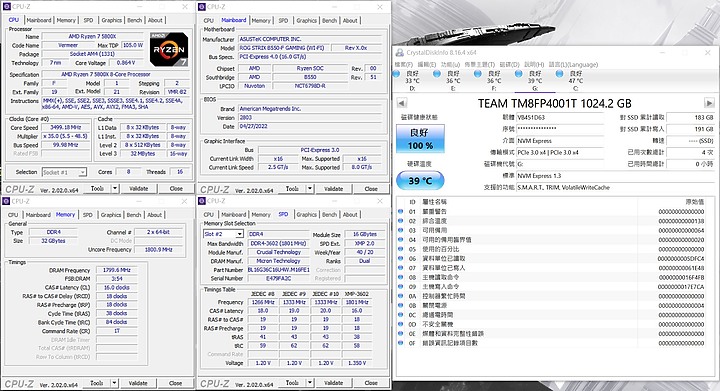
Task: Click Validate button in CPU tab window
Action: [139, 189]
